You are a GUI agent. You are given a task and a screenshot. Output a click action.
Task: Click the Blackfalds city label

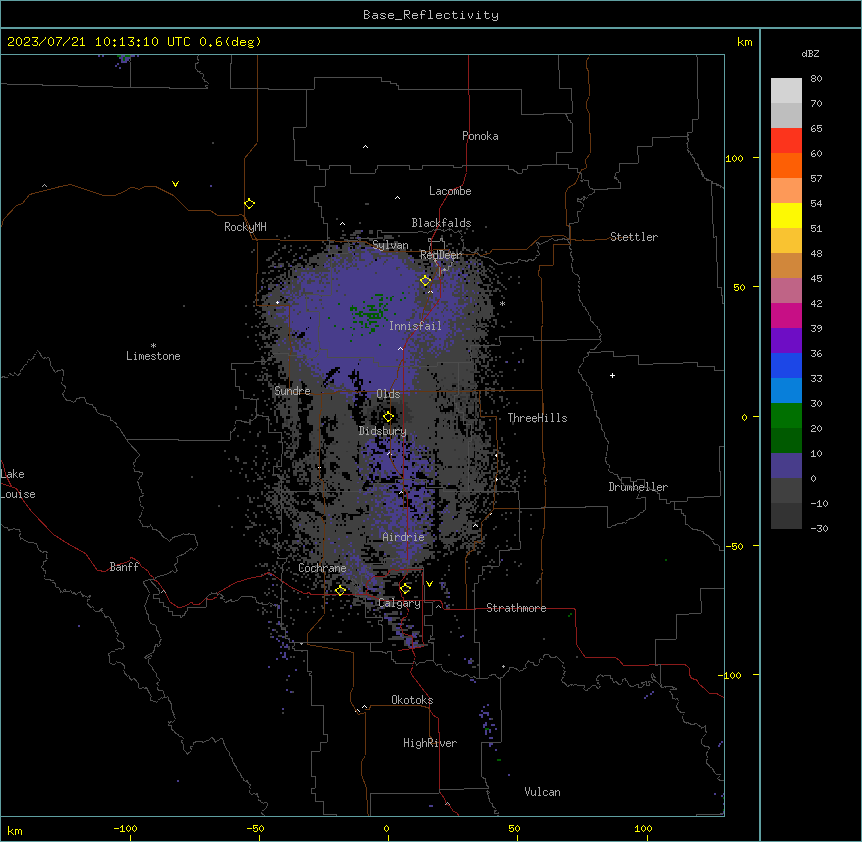441,223
